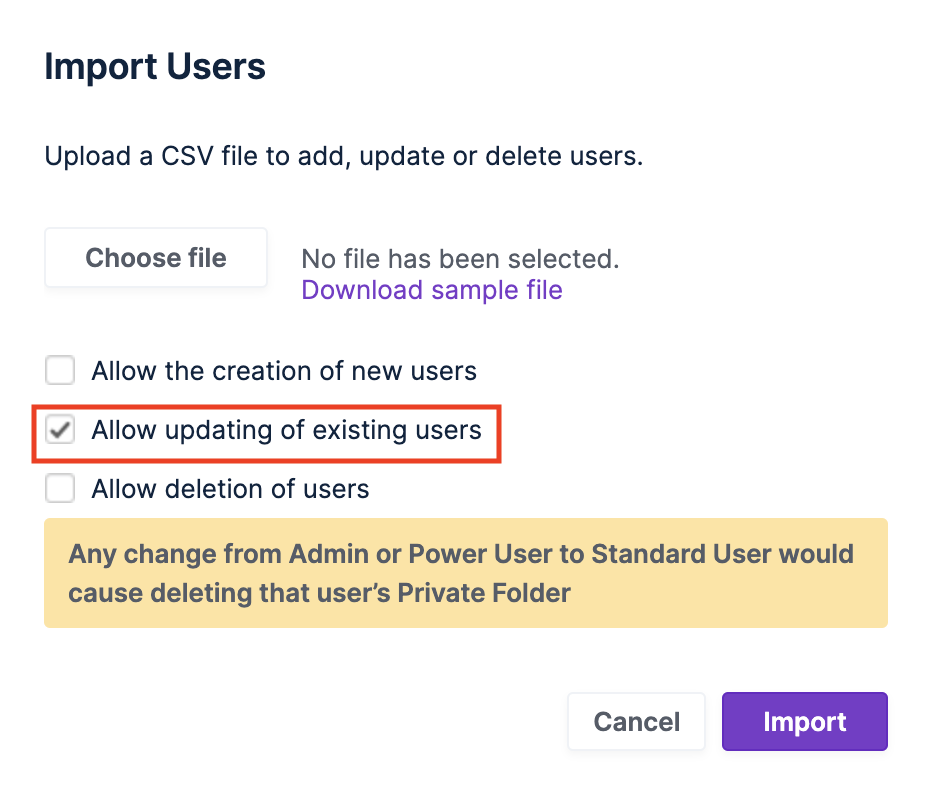Screen dimensions: 932x794
Task: Select the yellow Private Folder warning banner
Action: (466, 572)
